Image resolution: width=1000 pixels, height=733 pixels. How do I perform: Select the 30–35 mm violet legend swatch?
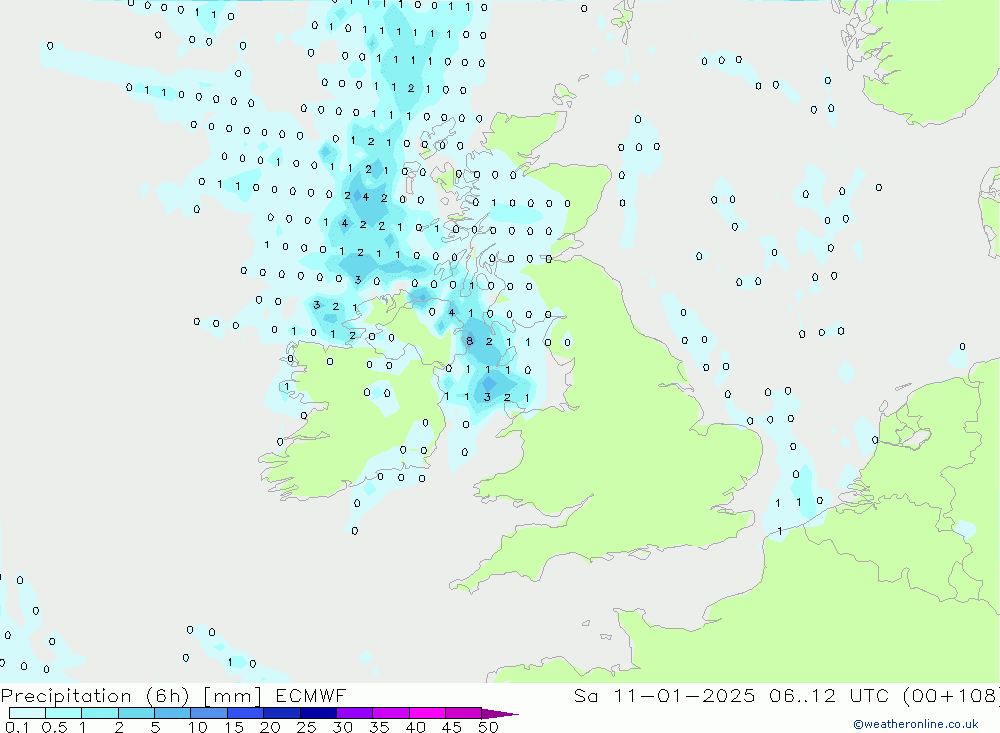point(355,713)
